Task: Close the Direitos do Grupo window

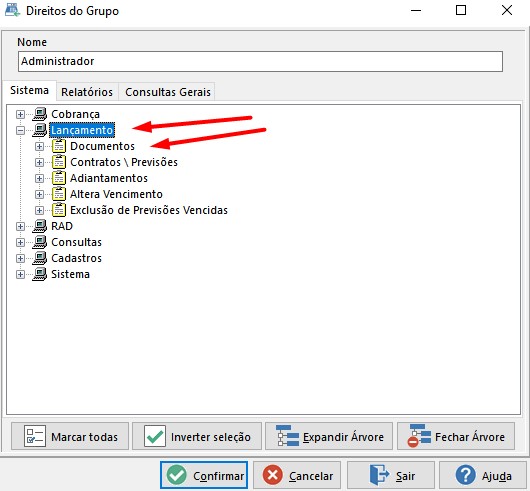Action: coord(507,10)
